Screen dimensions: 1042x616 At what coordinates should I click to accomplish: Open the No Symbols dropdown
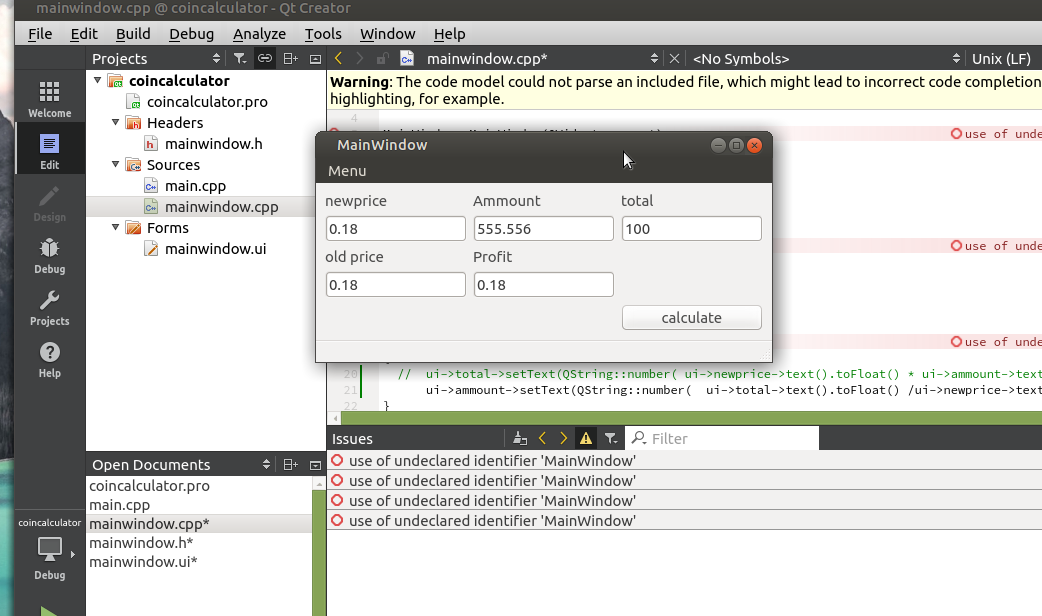[x=825, y=58]
